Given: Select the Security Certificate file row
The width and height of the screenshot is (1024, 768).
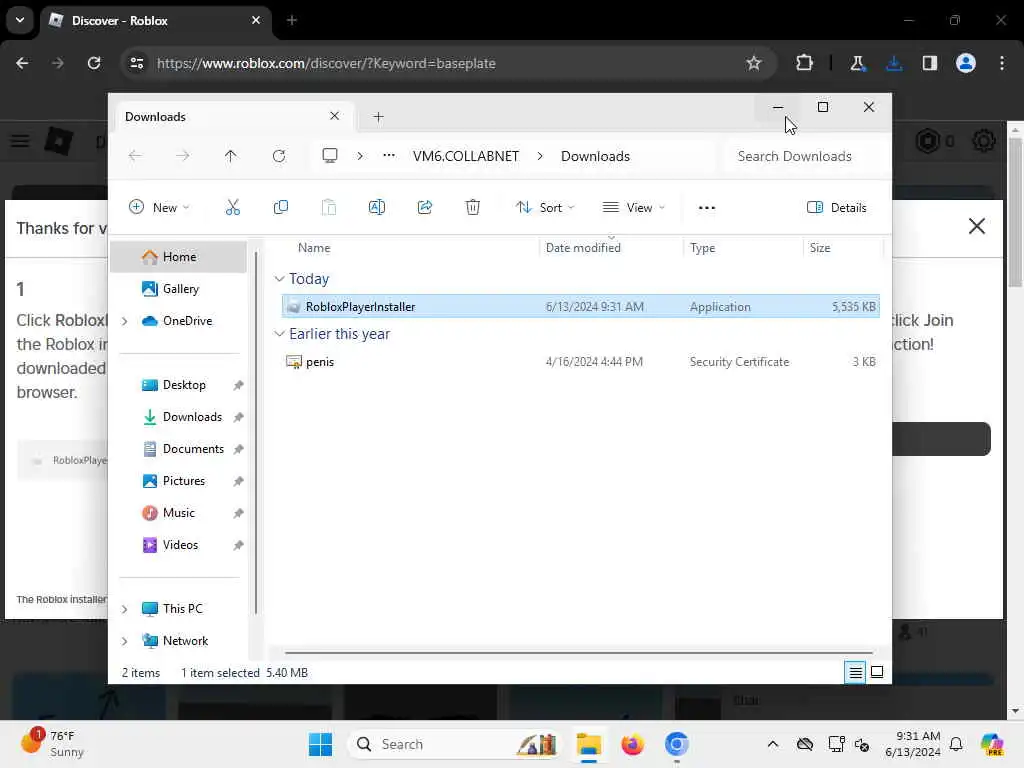Looking at the screenshot, I should pos(581,361).
